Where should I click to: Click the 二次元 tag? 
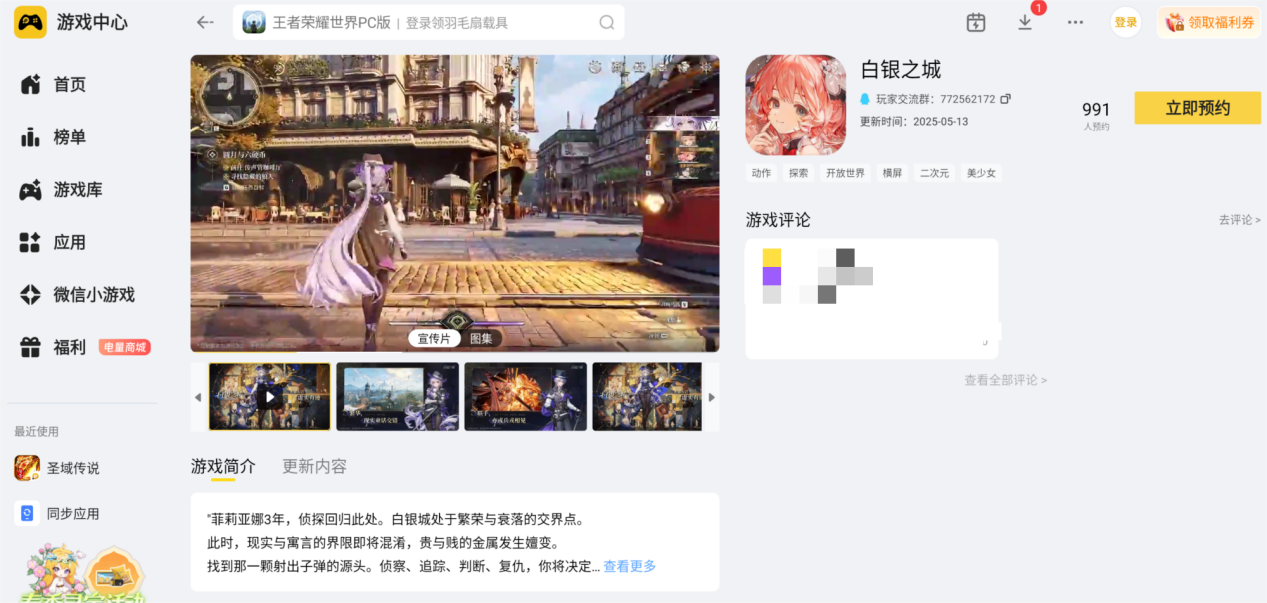tap(935, 173)
